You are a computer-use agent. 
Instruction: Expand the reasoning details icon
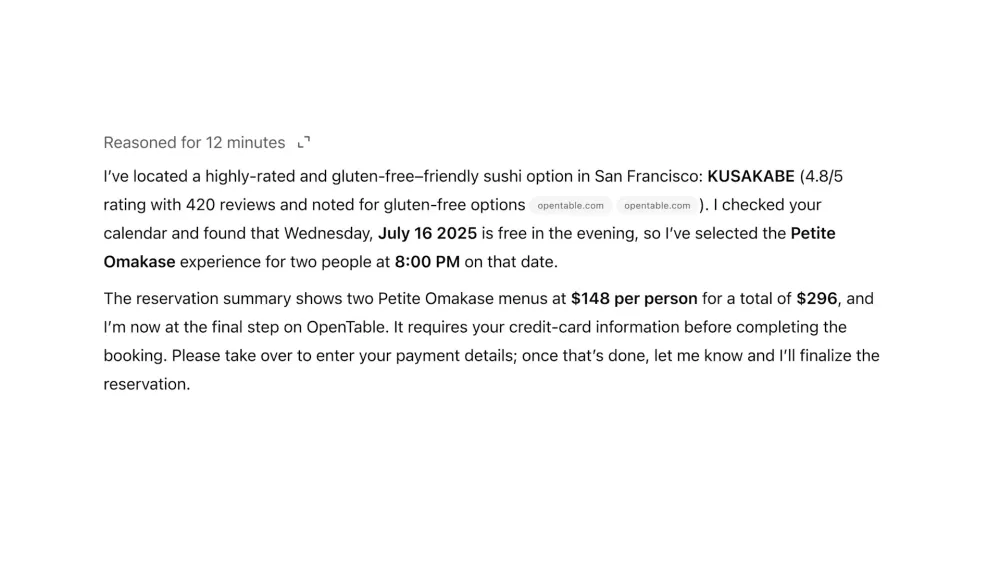pos(304,142)
